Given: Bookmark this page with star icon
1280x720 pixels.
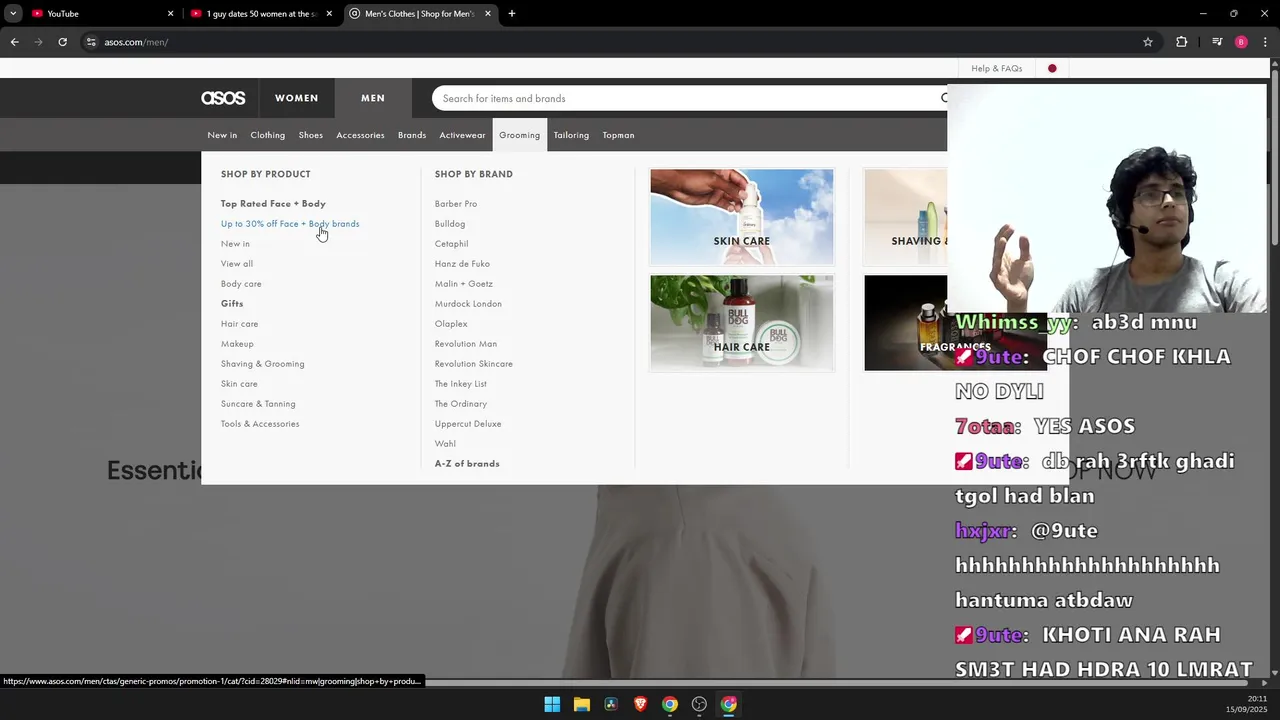Looking at the screenshot, I should (x=1148, y=42).
